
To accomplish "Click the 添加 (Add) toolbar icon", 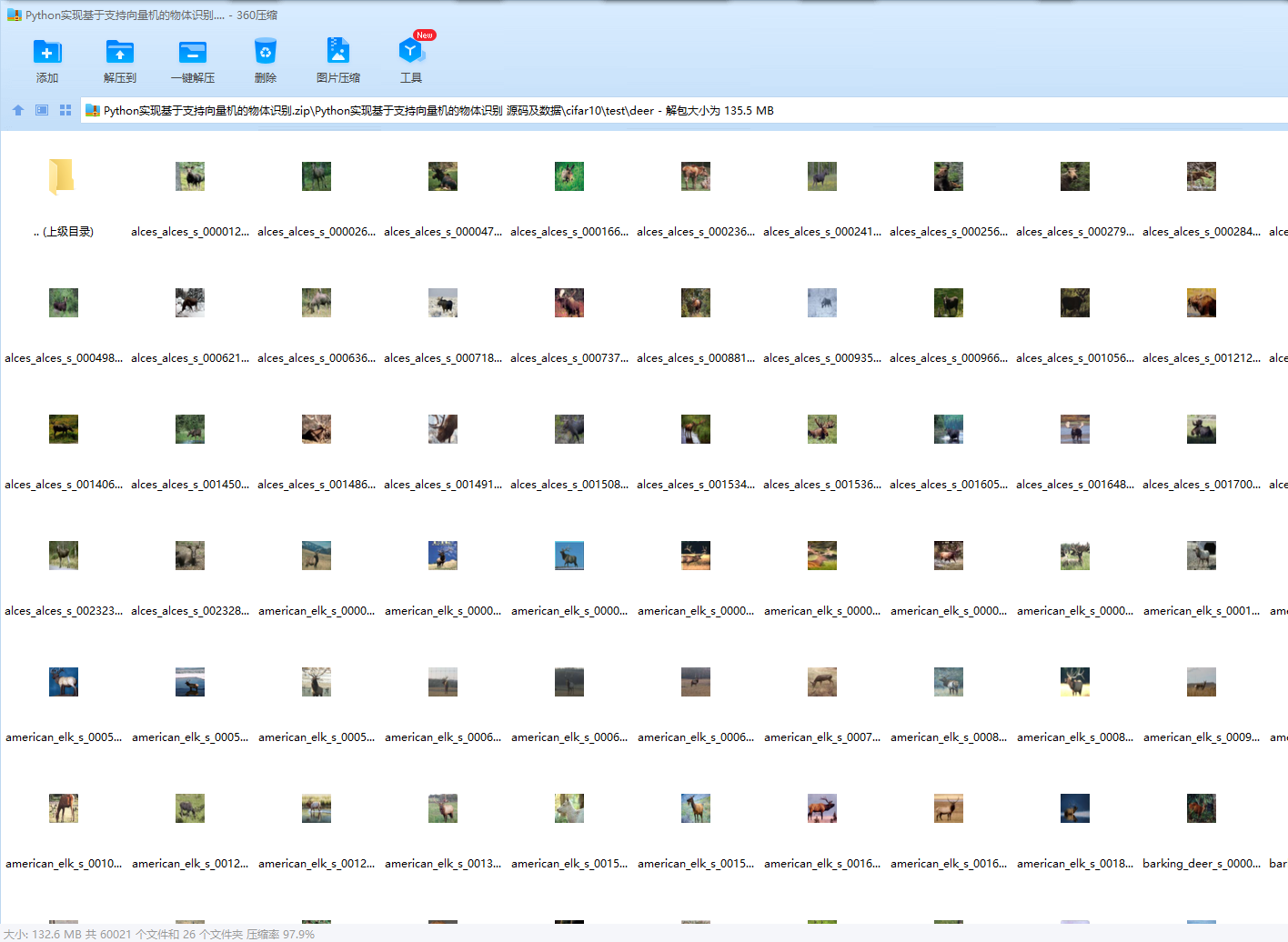I will pyautogui.click(x=47, y=52).
